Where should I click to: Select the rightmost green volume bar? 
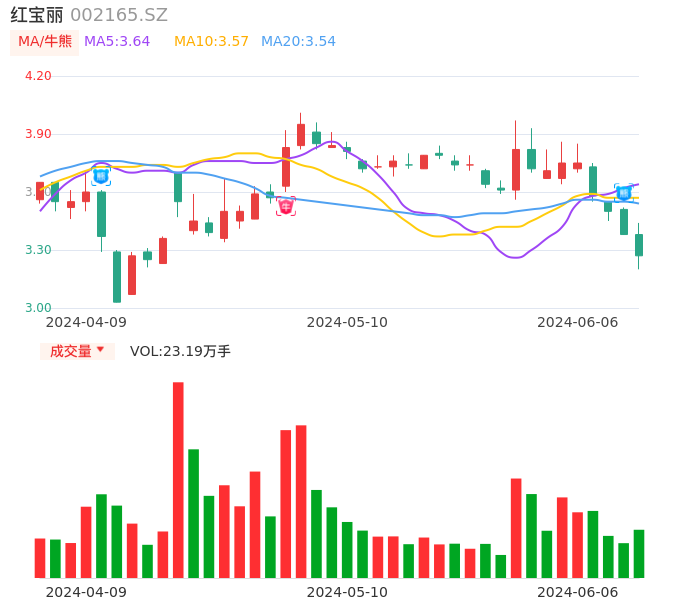[638, 553]
